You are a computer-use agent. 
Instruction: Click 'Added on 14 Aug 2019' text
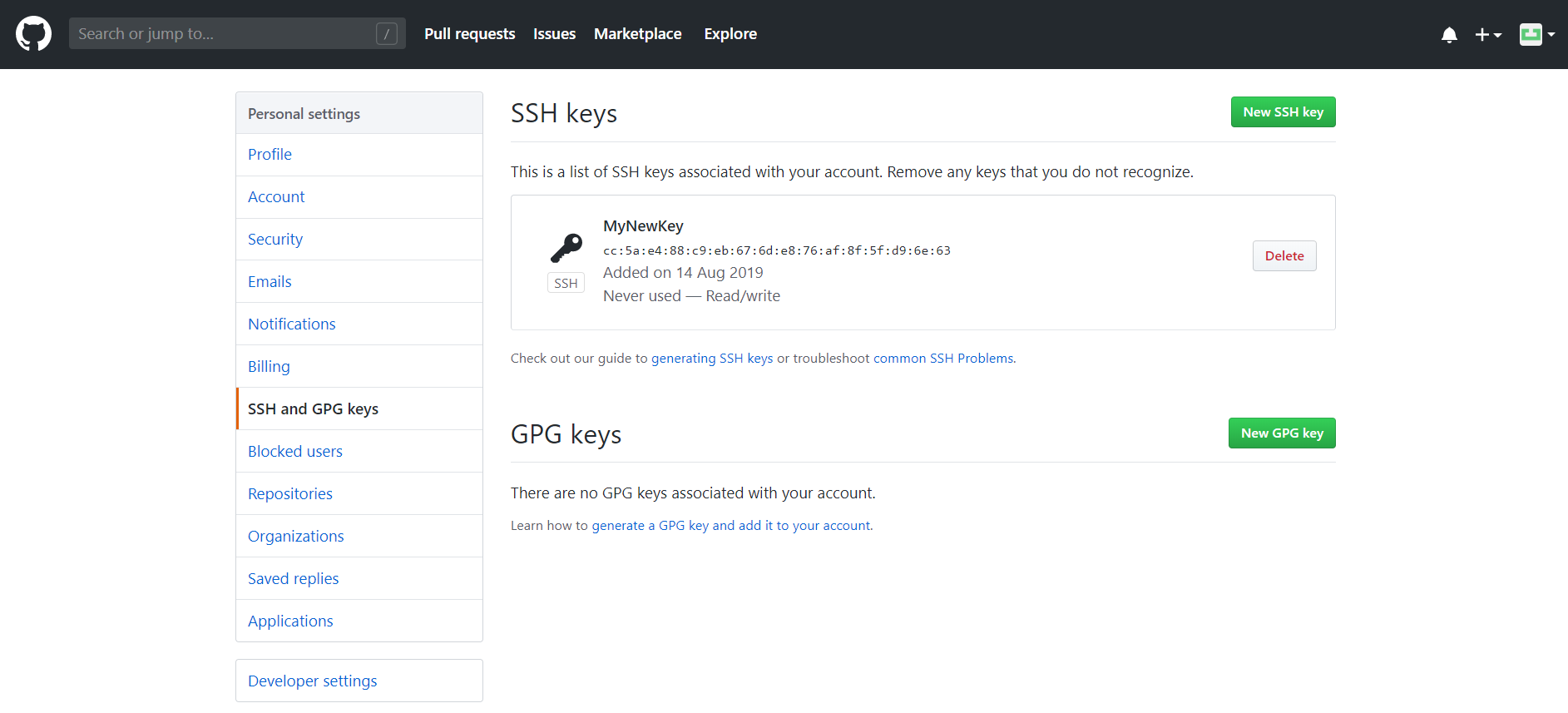pos(683,273)
